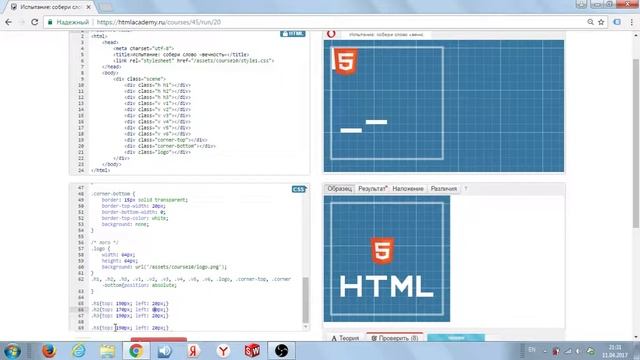
Task: Open the Yandex Browser "Y" taskbar icon
Action: pyautogui.click(x=223, y=351)
